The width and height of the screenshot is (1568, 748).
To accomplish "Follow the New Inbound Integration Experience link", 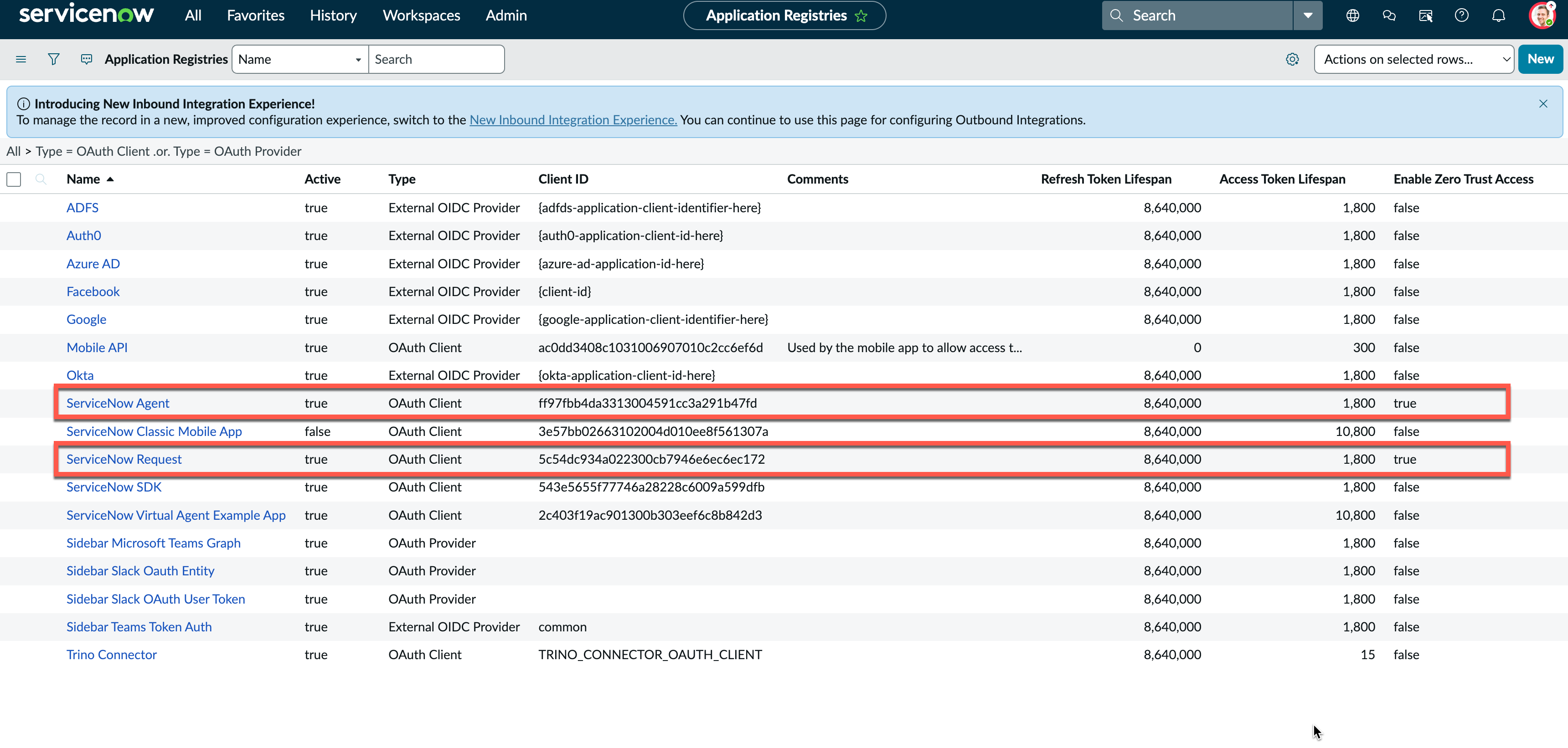I will coord(573,120).
